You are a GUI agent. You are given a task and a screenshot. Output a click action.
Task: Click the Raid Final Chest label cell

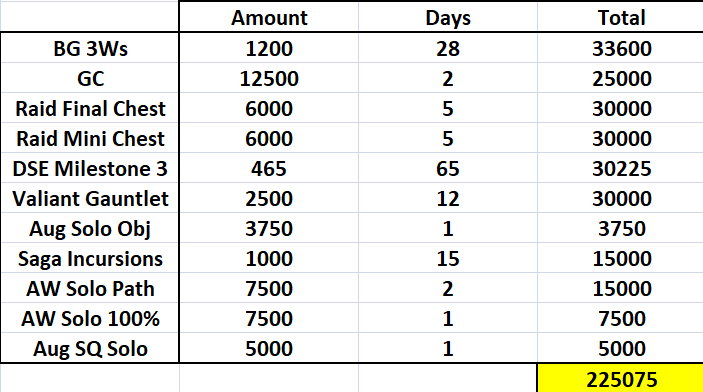[90, 108]
